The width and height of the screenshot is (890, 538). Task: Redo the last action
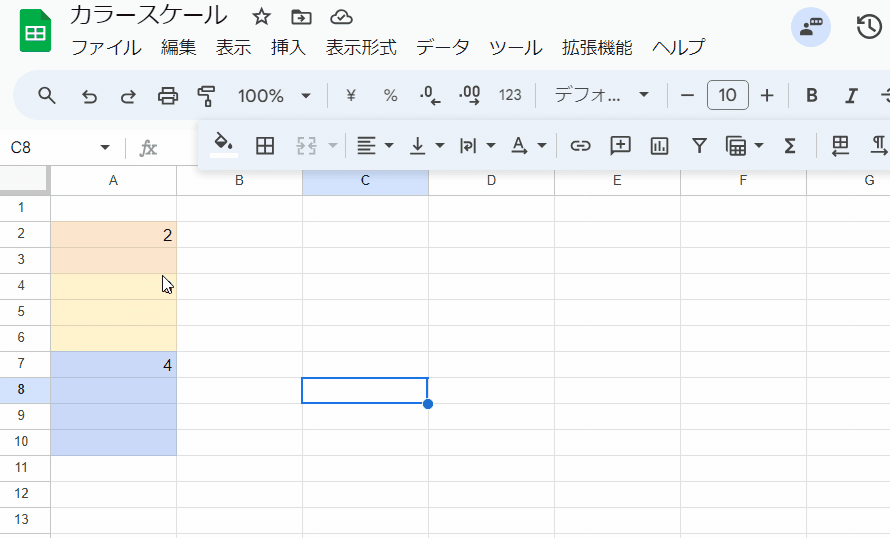128,96
